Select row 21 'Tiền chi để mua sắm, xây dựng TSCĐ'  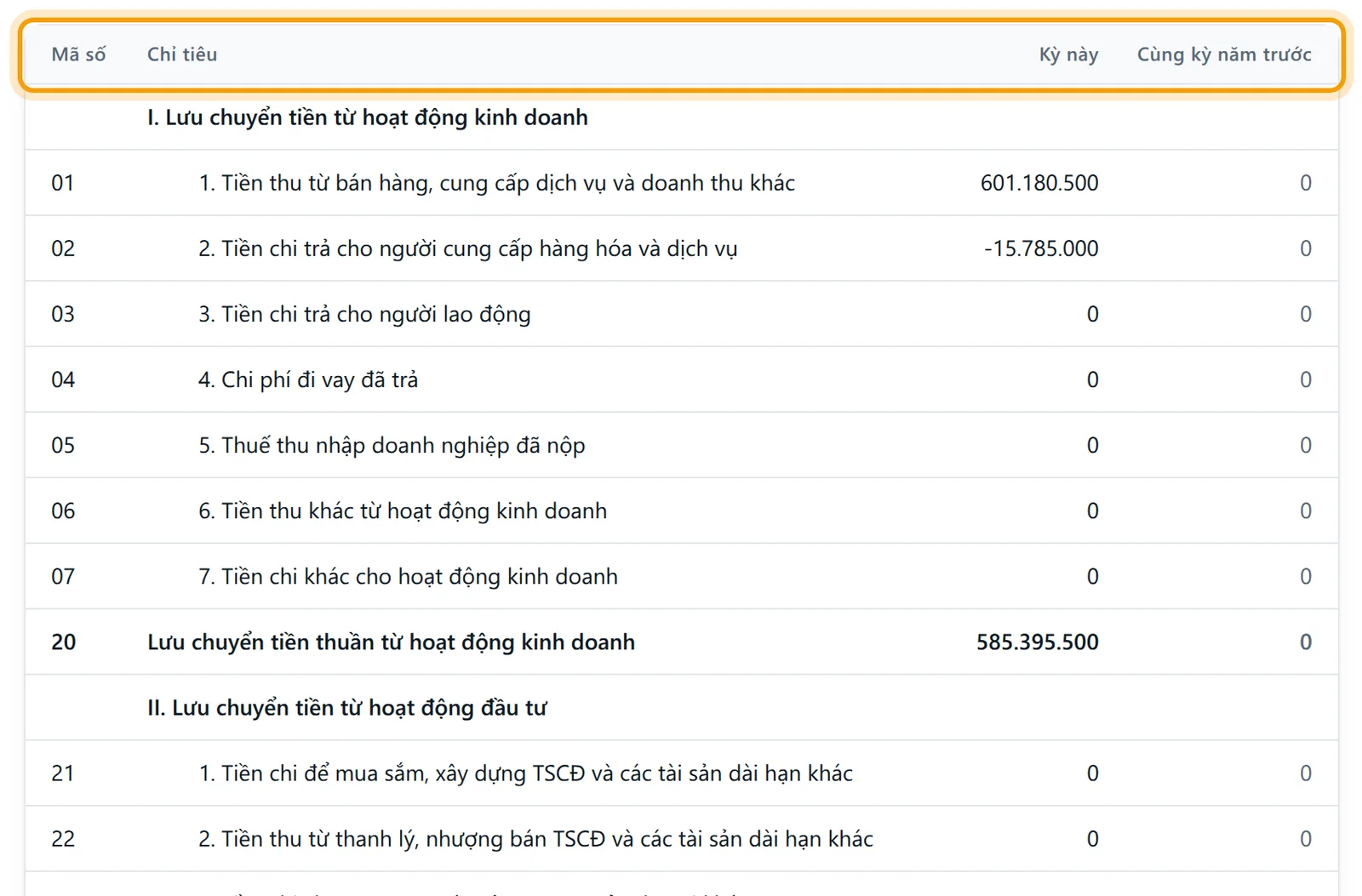tap(681, 773)
